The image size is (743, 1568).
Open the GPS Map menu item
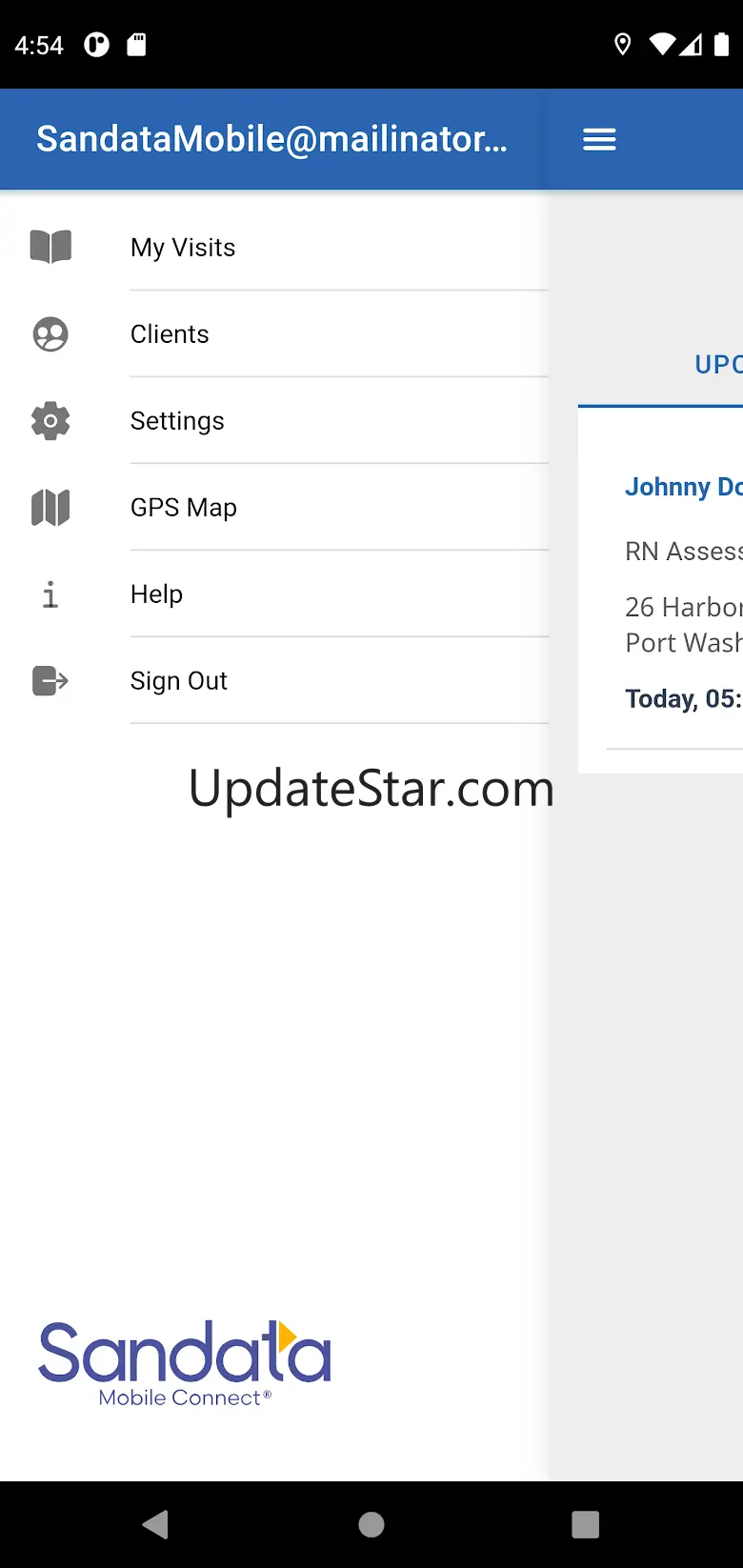point(274,508)
